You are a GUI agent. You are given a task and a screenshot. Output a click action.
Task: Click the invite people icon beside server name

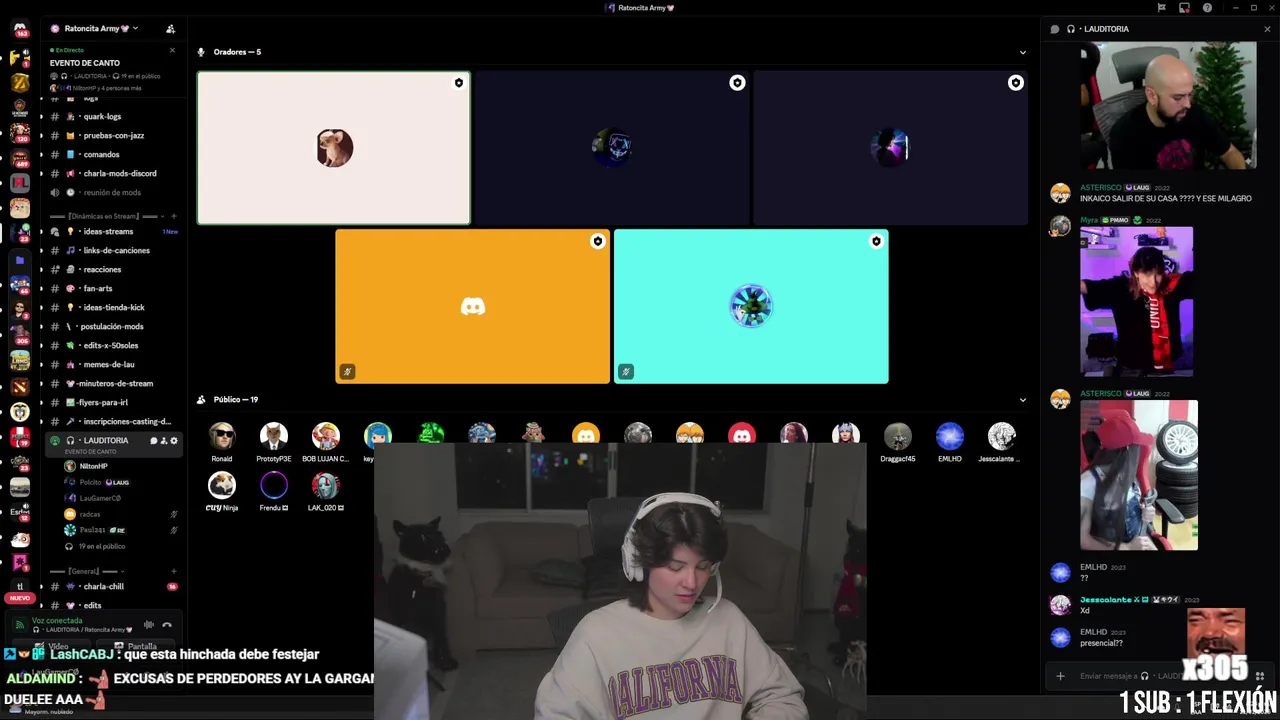170,29
